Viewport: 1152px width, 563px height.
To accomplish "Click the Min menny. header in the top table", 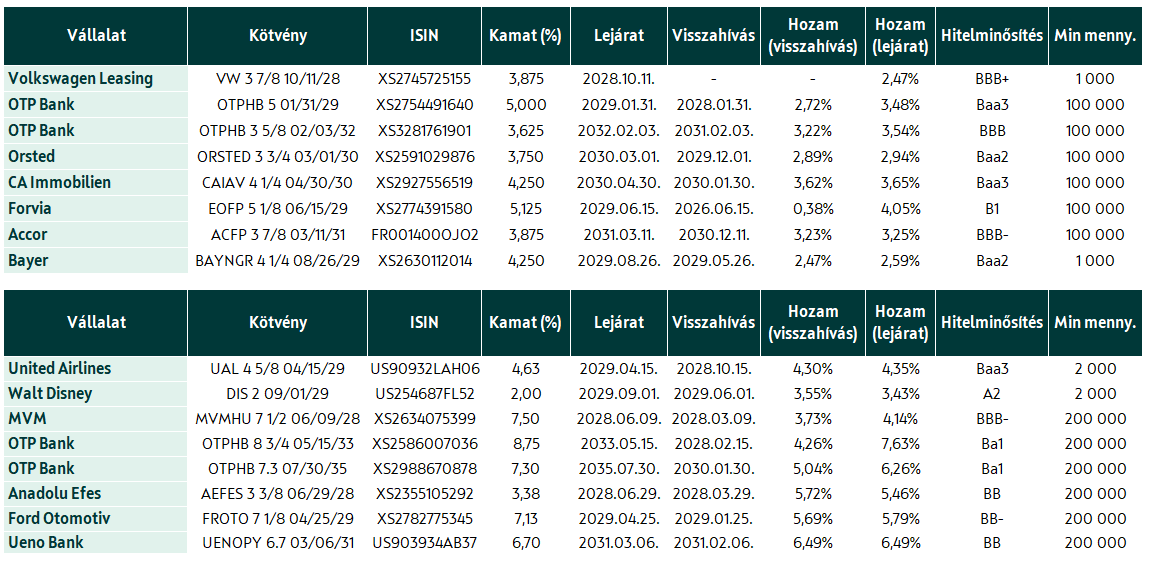I will pos(1095,36).
